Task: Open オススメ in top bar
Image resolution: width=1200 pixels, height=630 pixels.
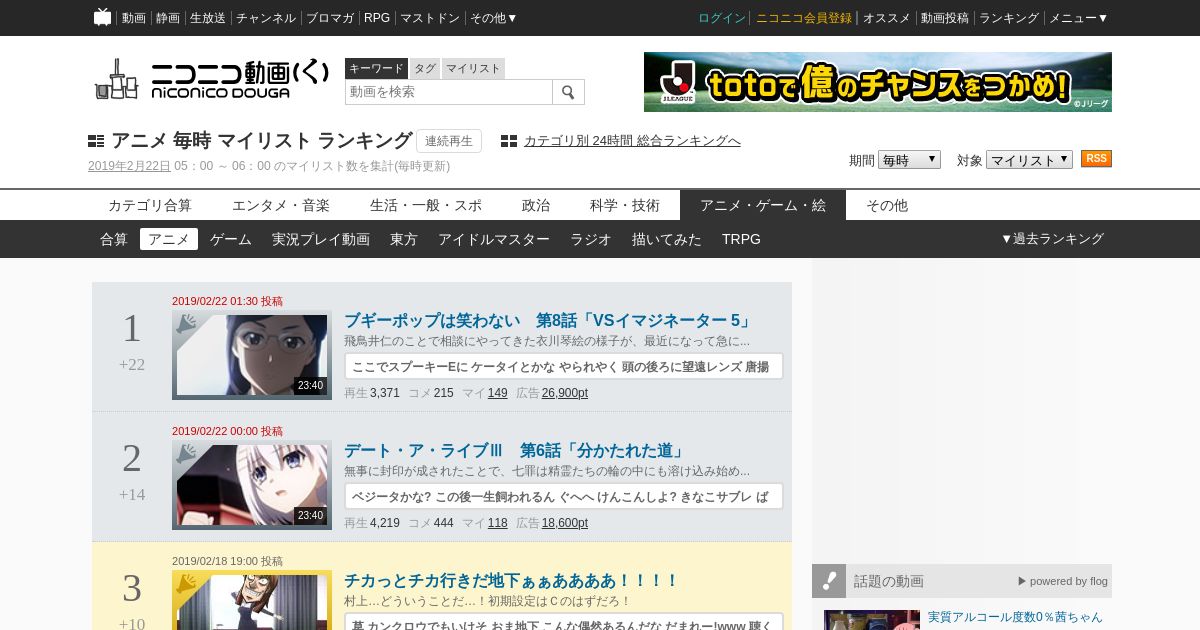Action: pyautogui.click(x=887, y=18)
